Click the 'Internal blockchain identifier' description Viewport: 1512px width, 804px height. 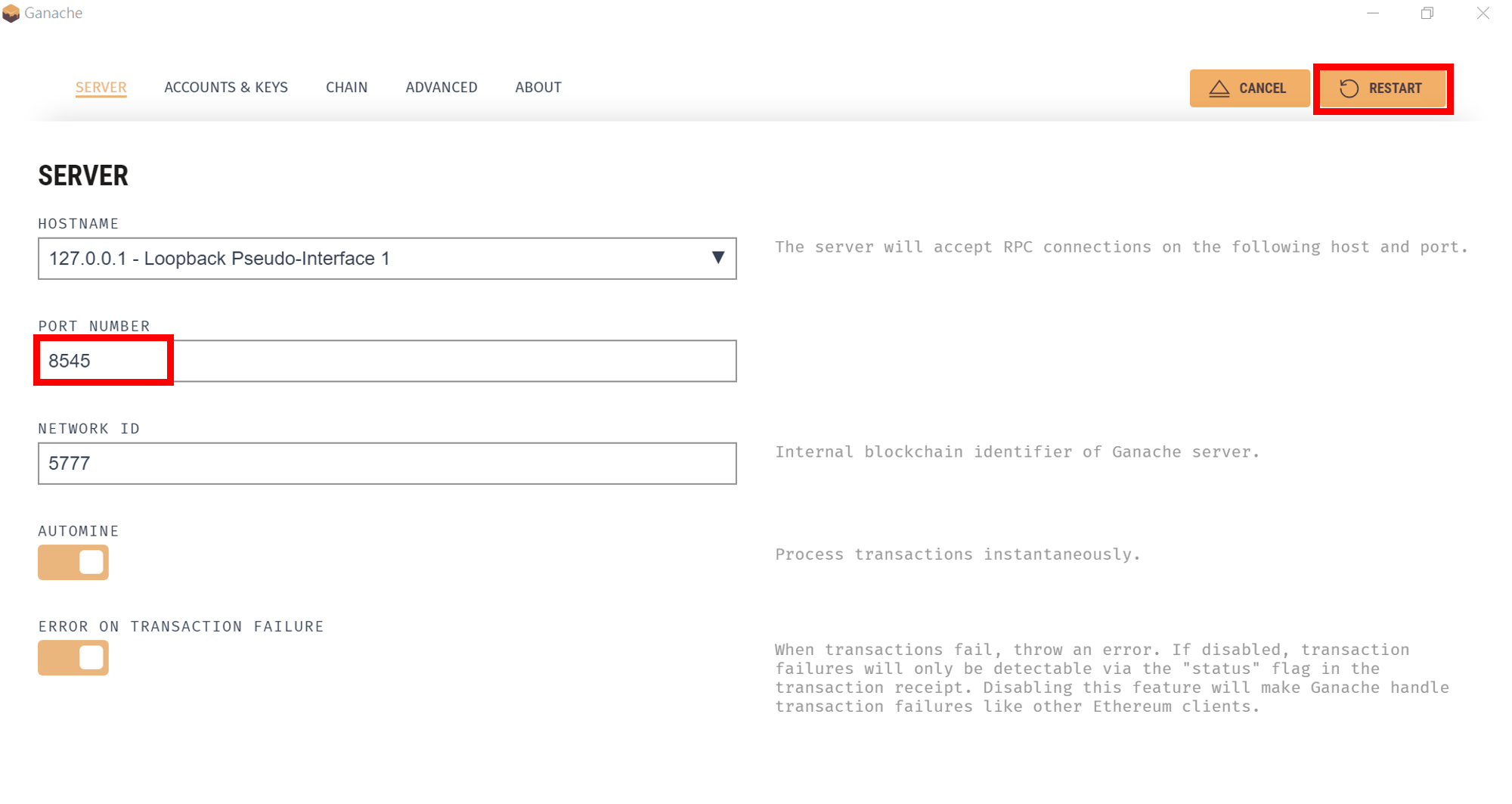click(x=1017, y=452)
